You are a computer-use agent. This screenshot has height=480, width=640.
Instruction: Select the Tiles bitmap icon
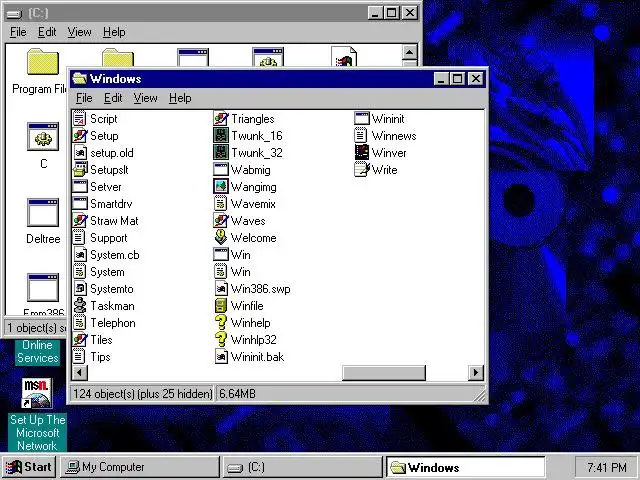pyautogui.click(x=80, y=340)
